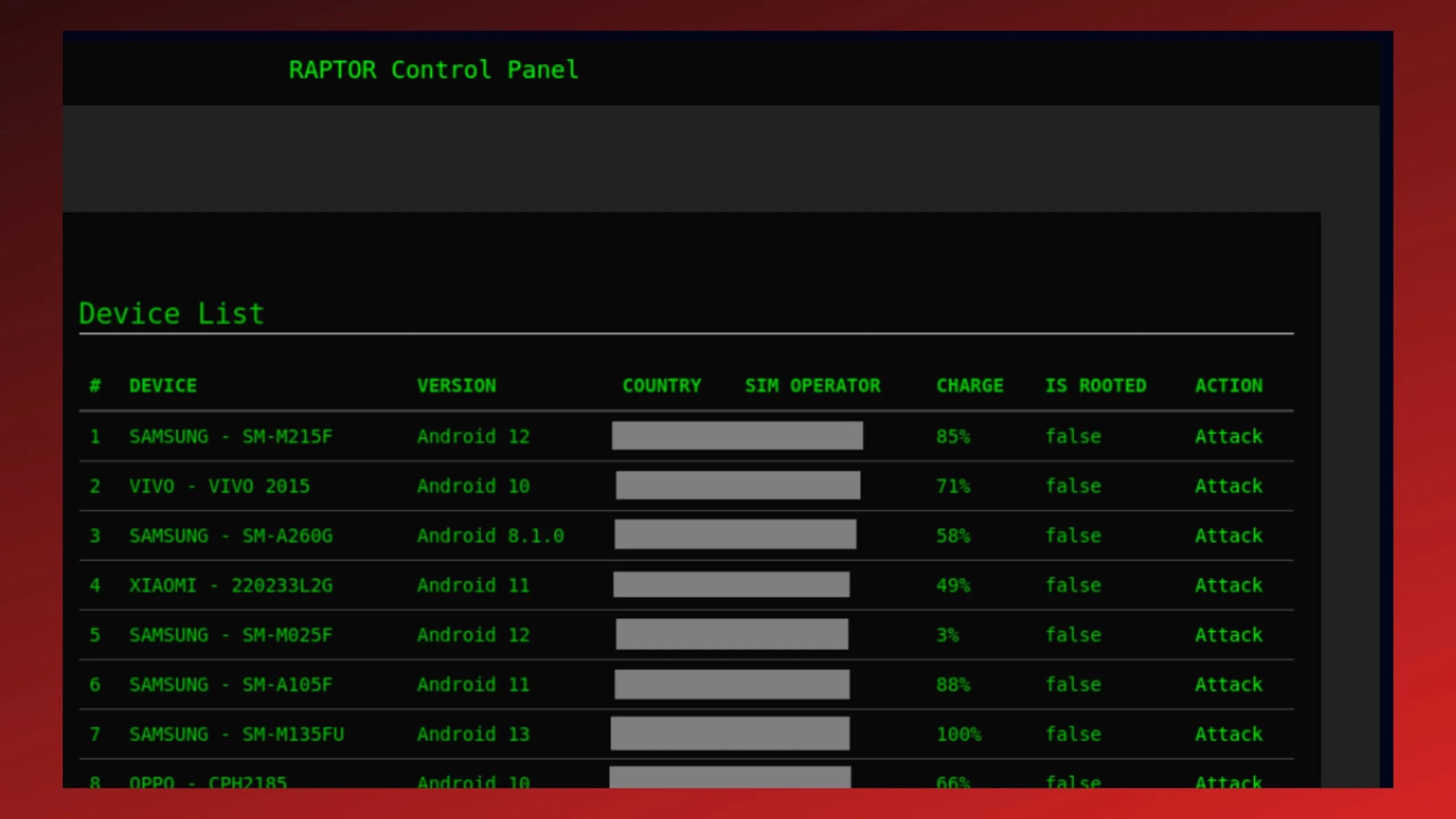Click Attack for SAMSUNG SM-A260G row
Screen dimensions: 1456x819
[x=1228, y=535]
